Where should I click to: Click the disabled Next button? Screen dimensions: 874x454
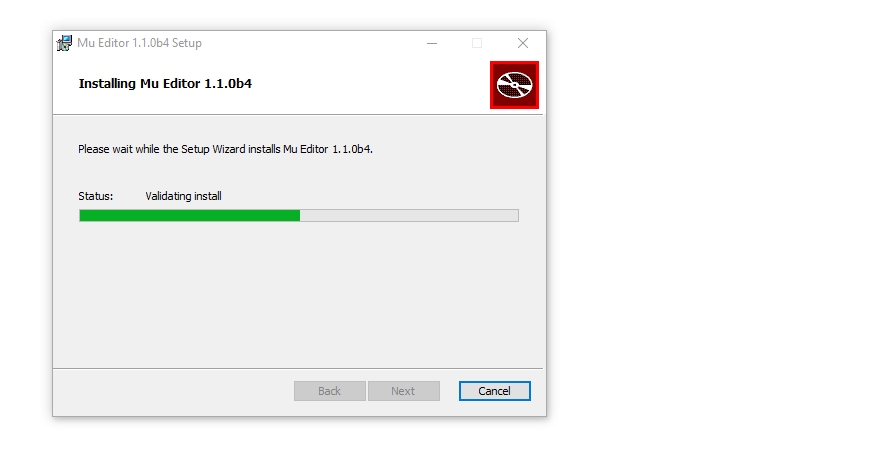coord(404,391)
